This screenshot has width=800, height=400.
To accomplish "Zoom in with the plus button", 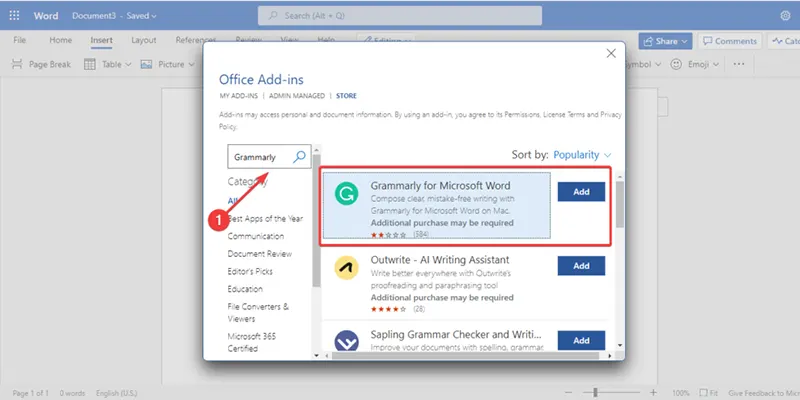I will [x=653, y=393].
